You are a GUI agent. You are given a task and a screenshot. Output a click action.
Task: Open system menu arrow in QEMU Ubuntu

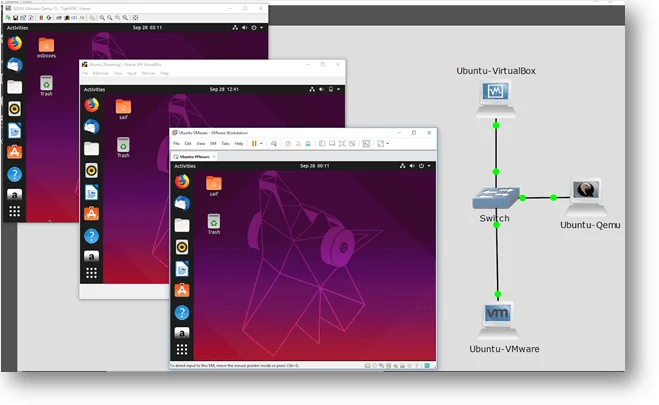(x=261, y=28)
